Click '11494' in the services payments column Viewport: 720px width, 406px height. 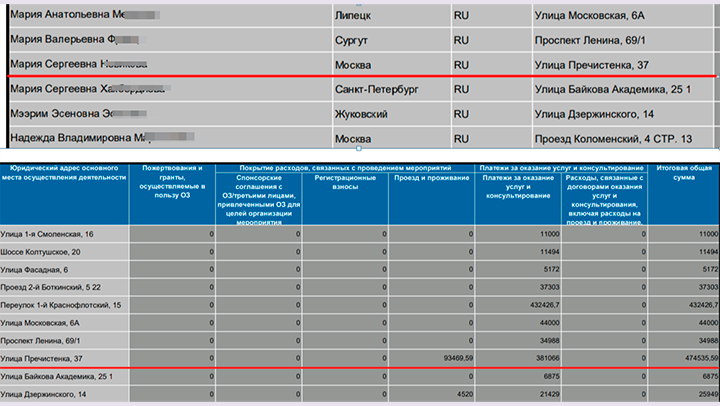click(x=550, y=252)
